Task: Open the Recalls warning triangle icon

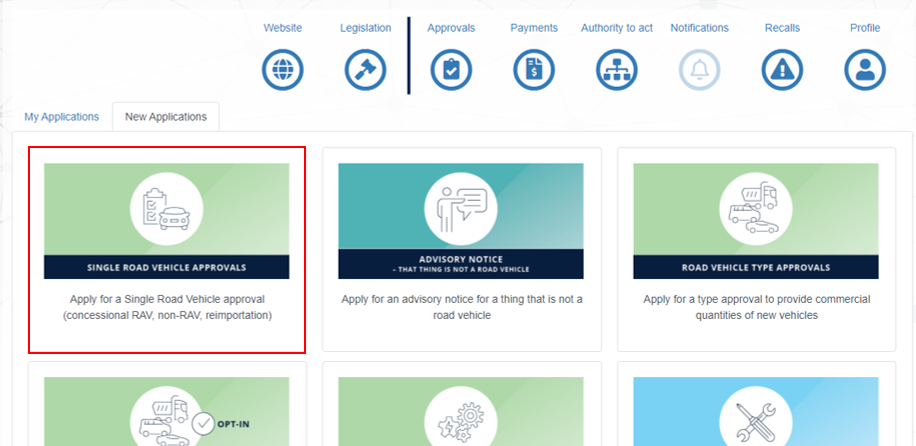Action: point(782,70)
